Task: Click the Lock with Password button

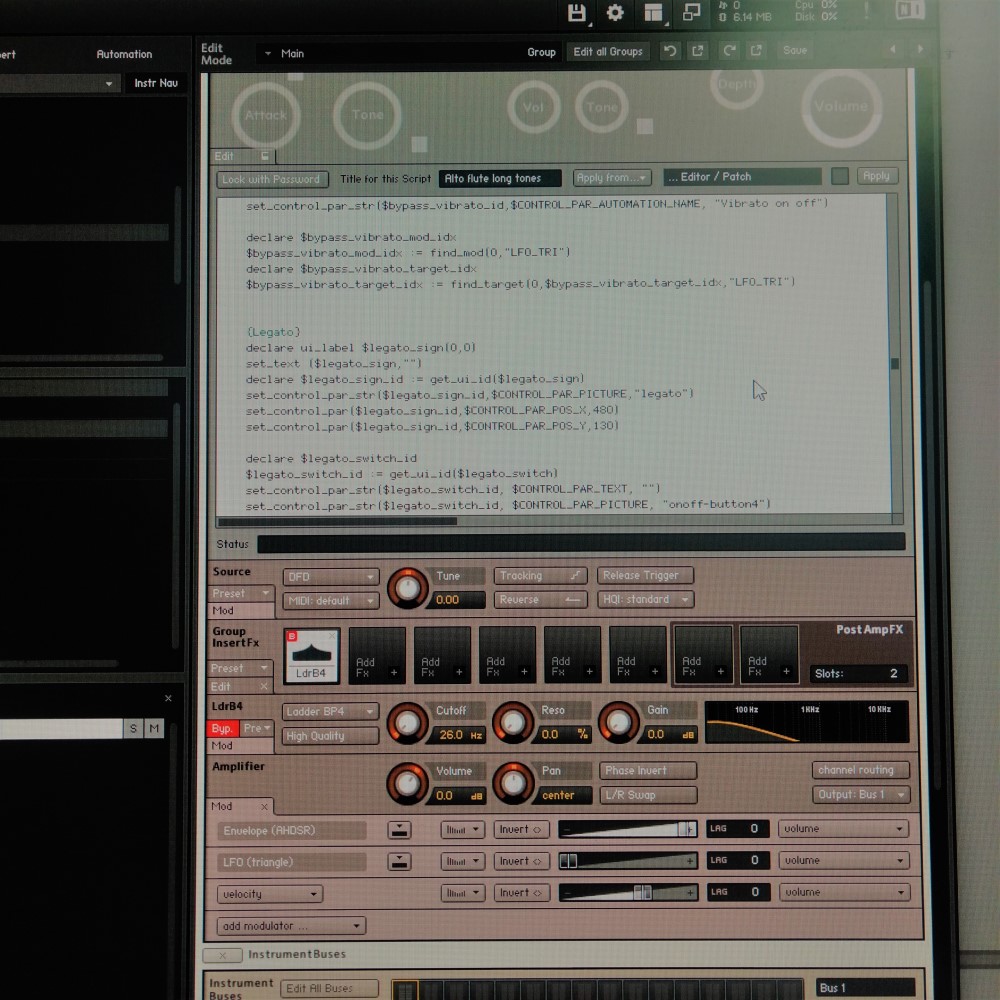Action: pos(271,179)
